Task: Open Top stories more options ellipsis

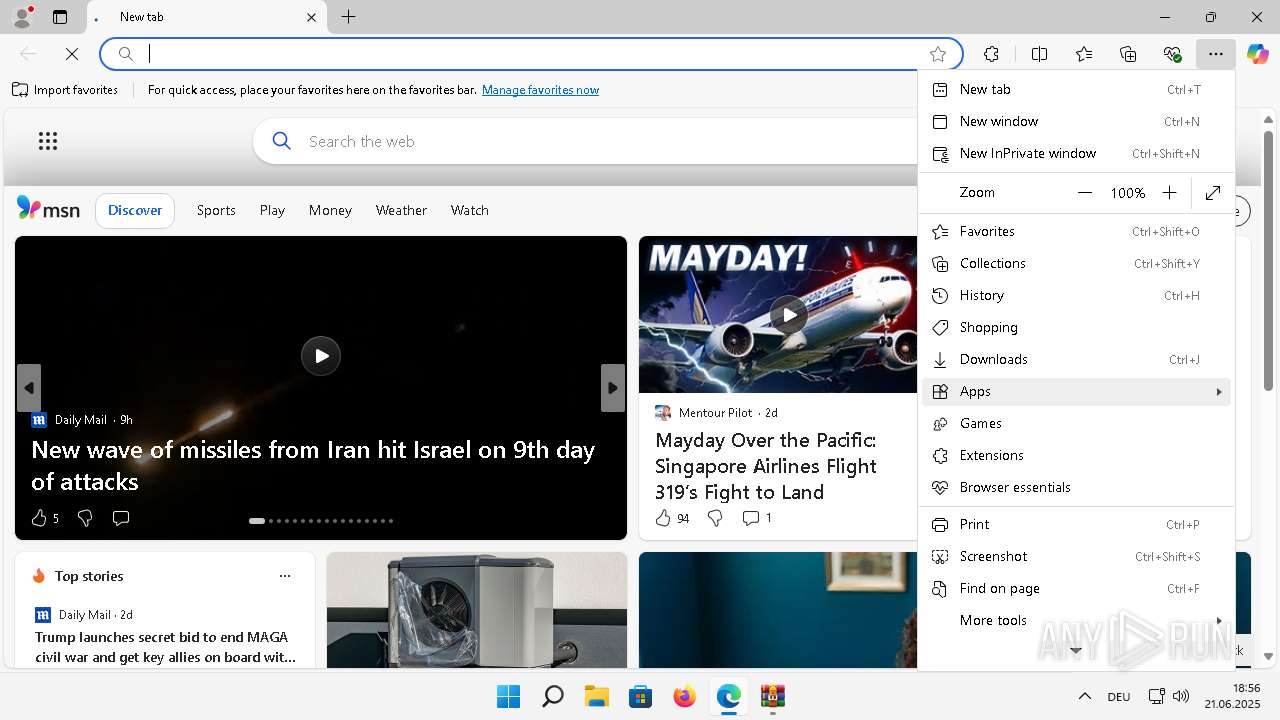Action: point(285,576)
